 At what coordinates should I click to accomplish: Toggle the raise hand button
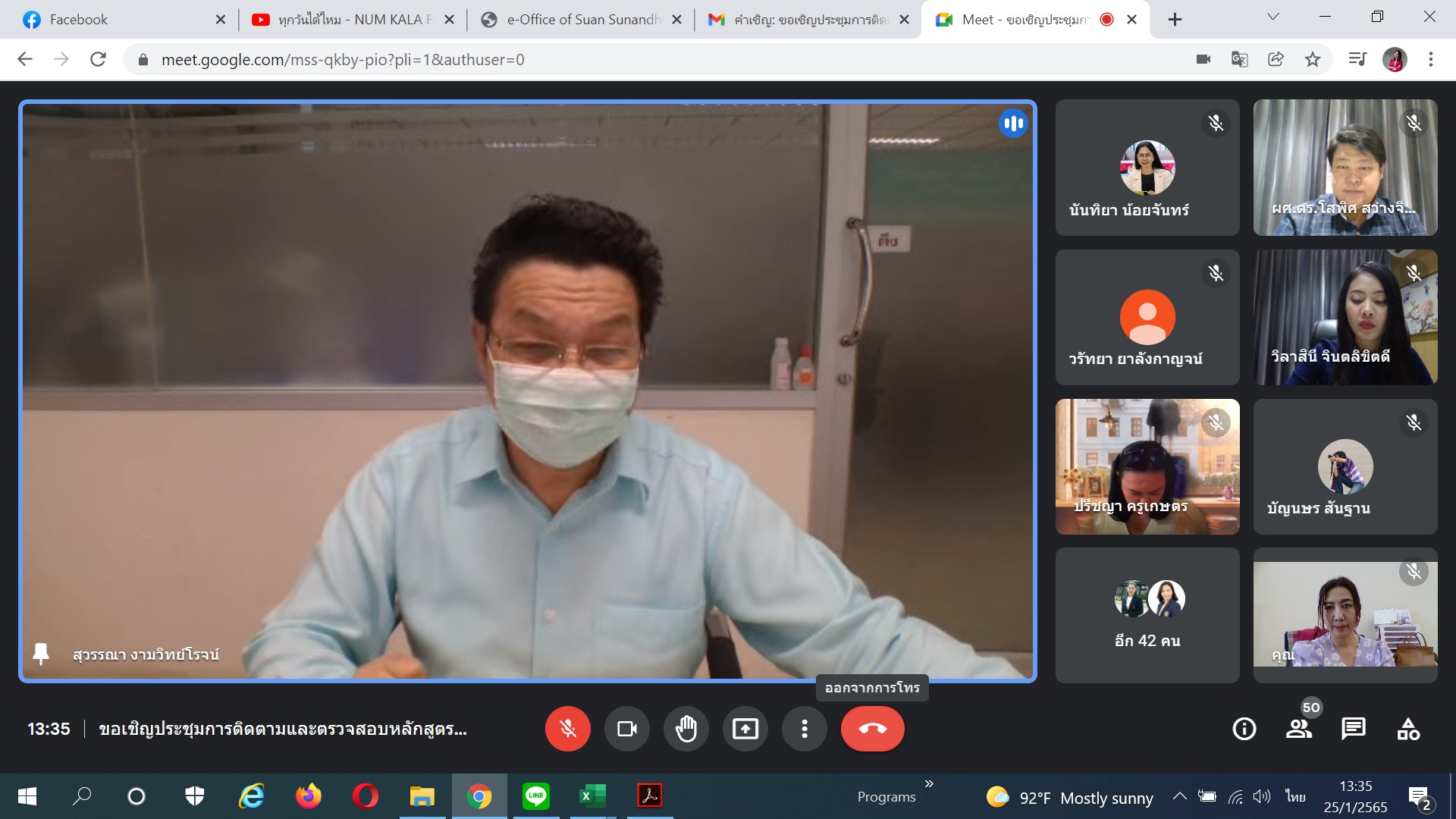pyautogui.click(x=686, y=729)
